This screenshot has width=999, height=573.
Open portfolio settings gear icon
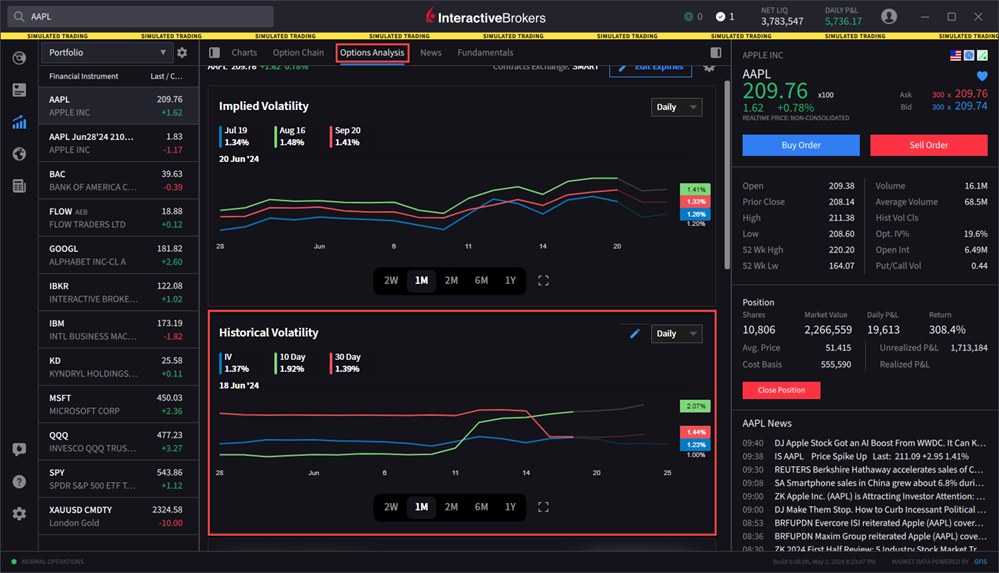click(182, 53)
